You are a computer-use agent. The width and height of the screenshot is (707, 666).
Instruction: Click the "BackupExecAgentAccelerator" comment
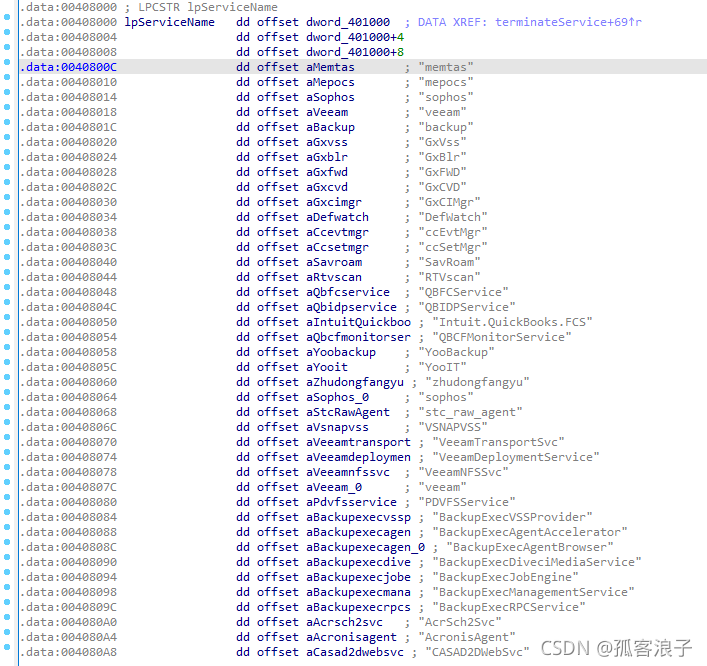click(x=530, y=532)
